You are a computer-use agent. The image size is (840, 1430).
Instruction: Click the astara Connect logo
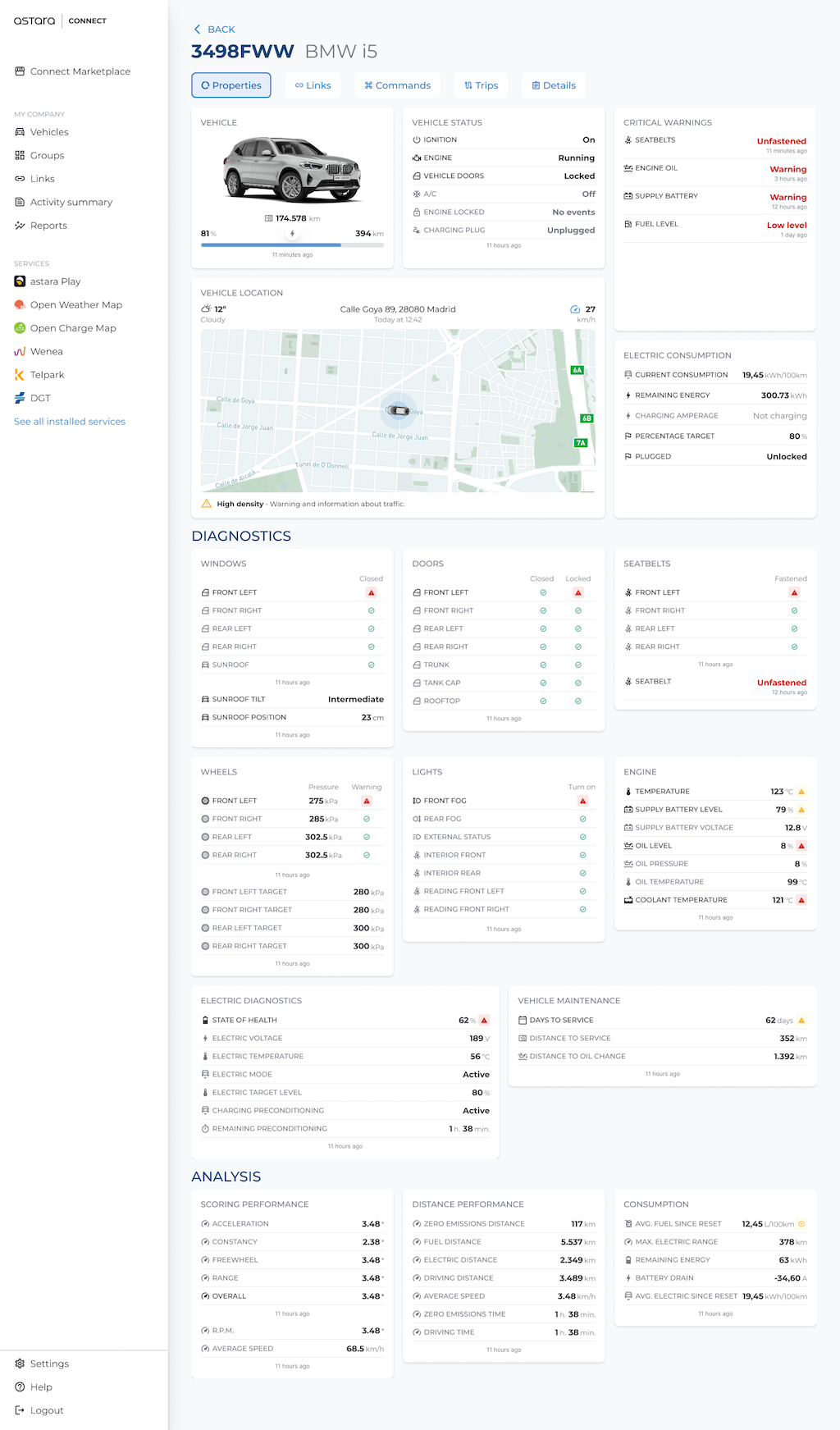60,21
